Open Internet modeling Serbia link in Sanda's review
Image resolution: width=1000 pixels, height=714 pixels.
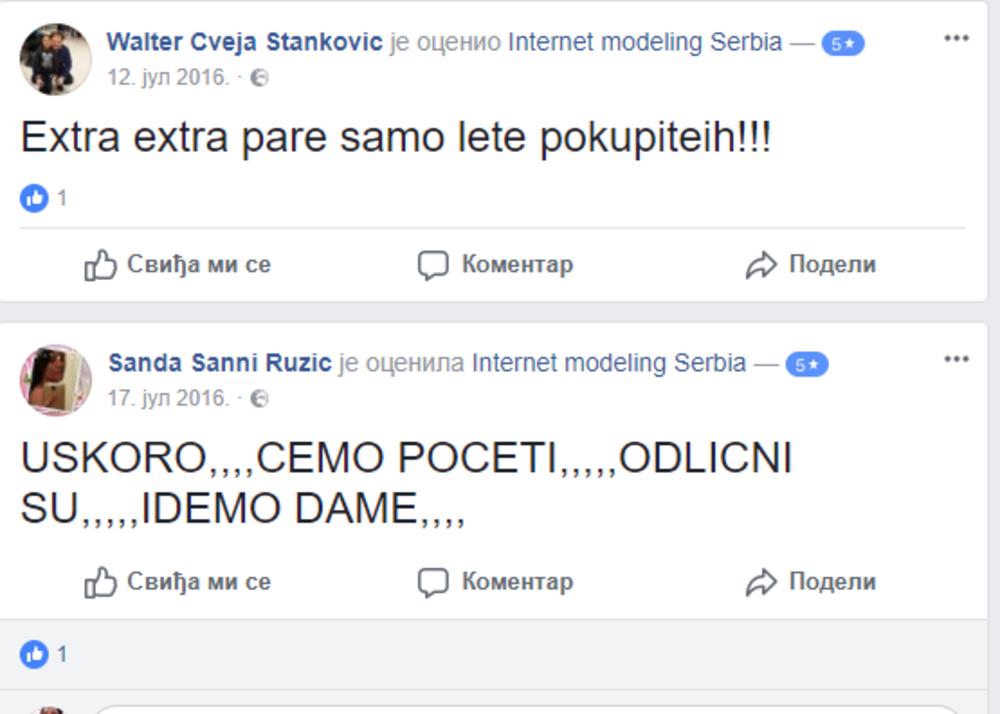click(609, 363)
